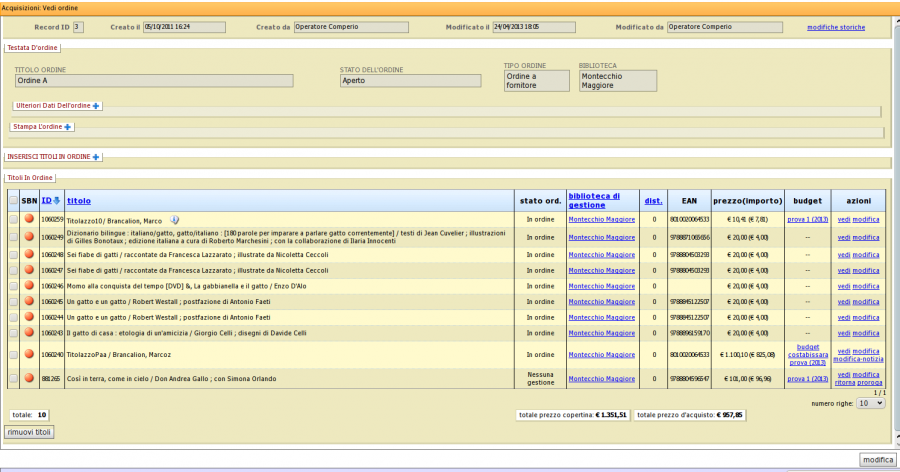The width and height of the screenshot is (900, 472).
Task: Click red SBN dot for Momo DVD row
Action: (x=29, y=285)
